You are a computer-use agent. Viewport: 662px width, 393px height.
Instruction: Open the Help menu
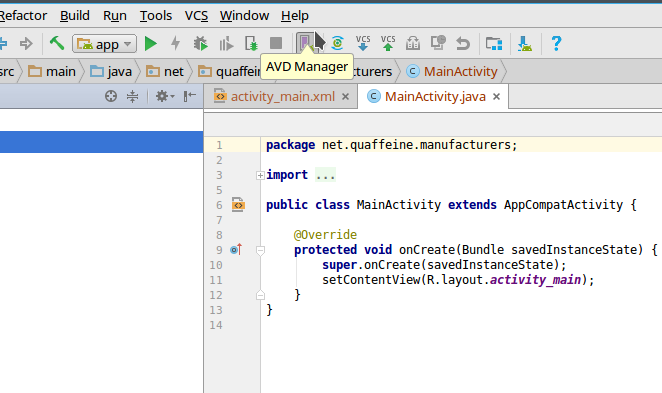point(295,16)
